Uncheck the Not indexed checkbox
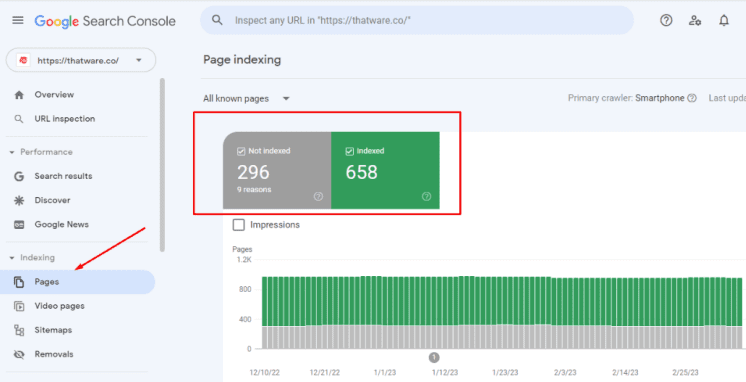Viewport: 746px width, 382px height. [x=241, y=151]
